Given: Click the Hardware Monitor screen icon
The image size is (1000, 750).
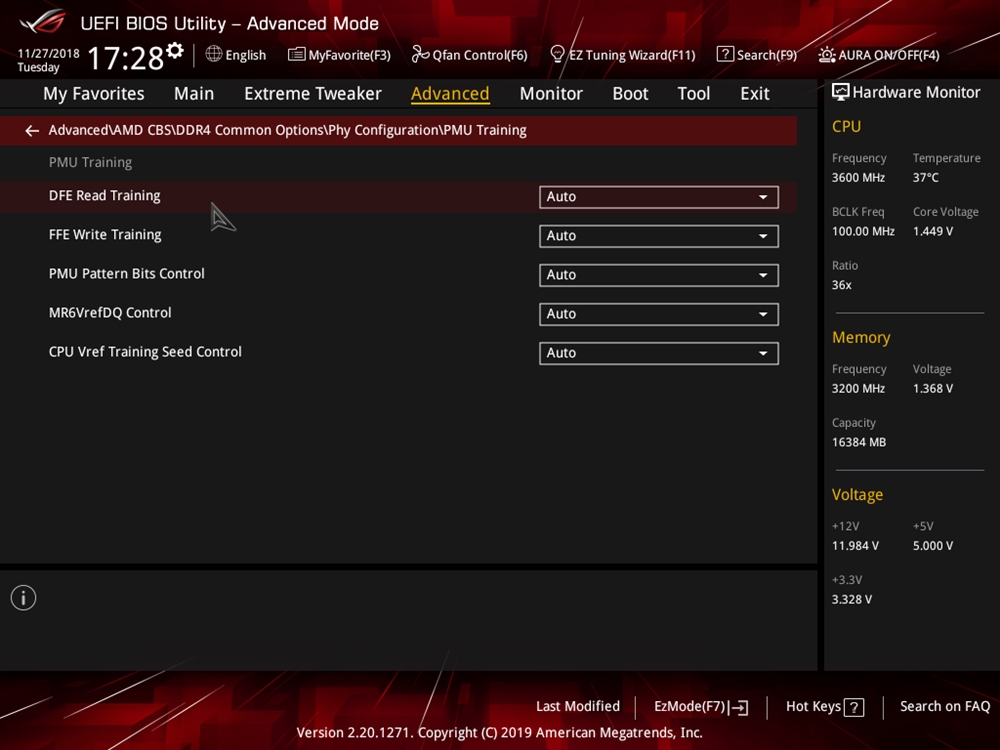Looking at the screenshot, I should click(x=841, y=92).
